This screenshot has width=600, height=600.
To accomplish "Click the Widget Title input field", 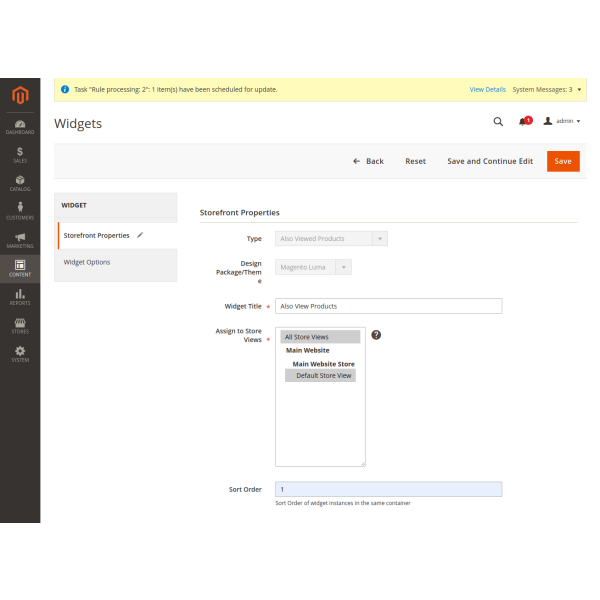I will 388,306.
